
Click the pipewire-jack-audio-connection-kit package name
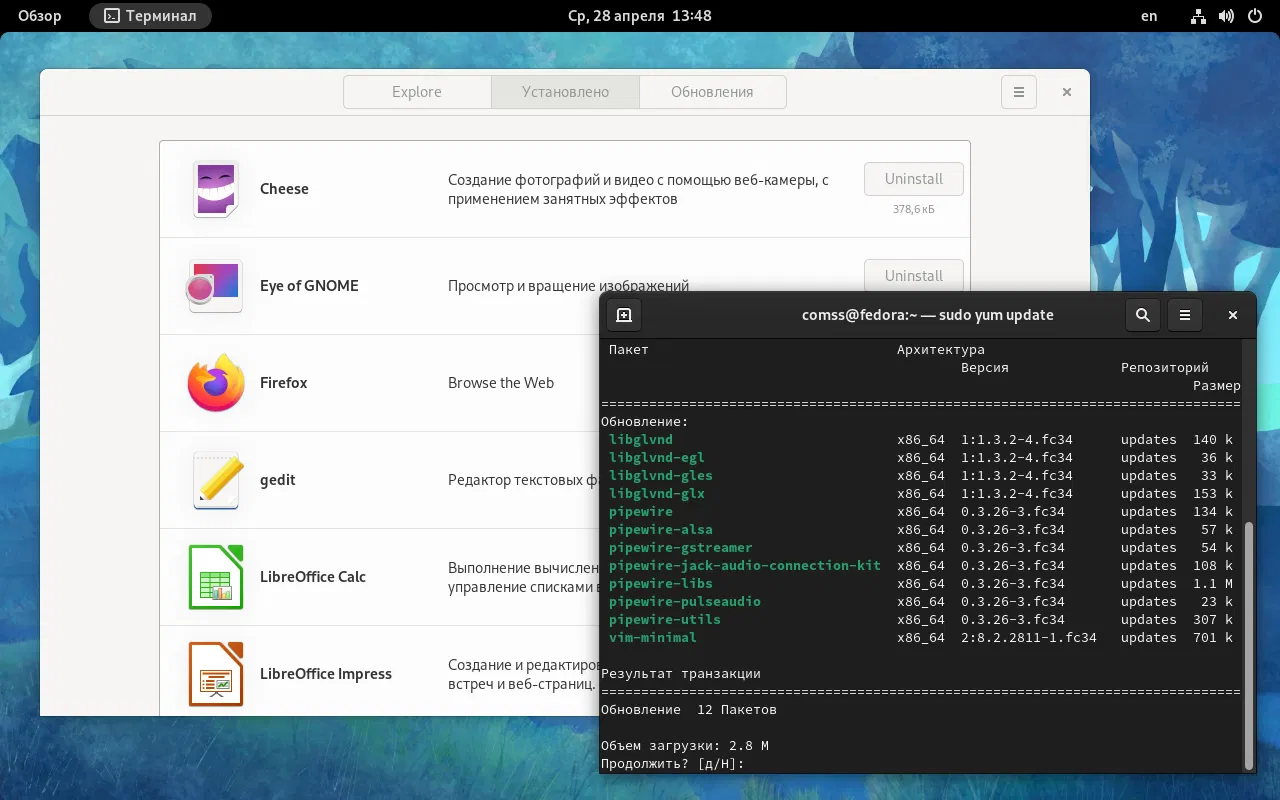coord(745,566)
